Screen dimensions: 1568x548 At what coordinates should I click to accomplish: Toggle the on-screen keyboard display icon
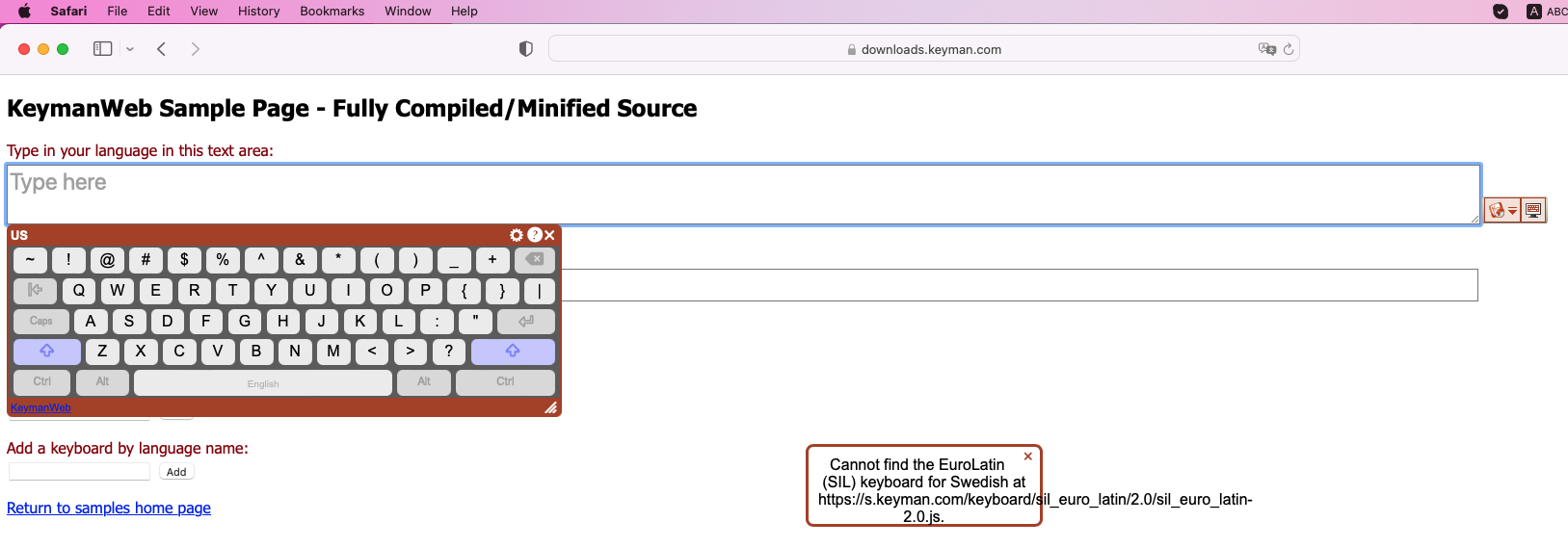(x=1533, y=210)
